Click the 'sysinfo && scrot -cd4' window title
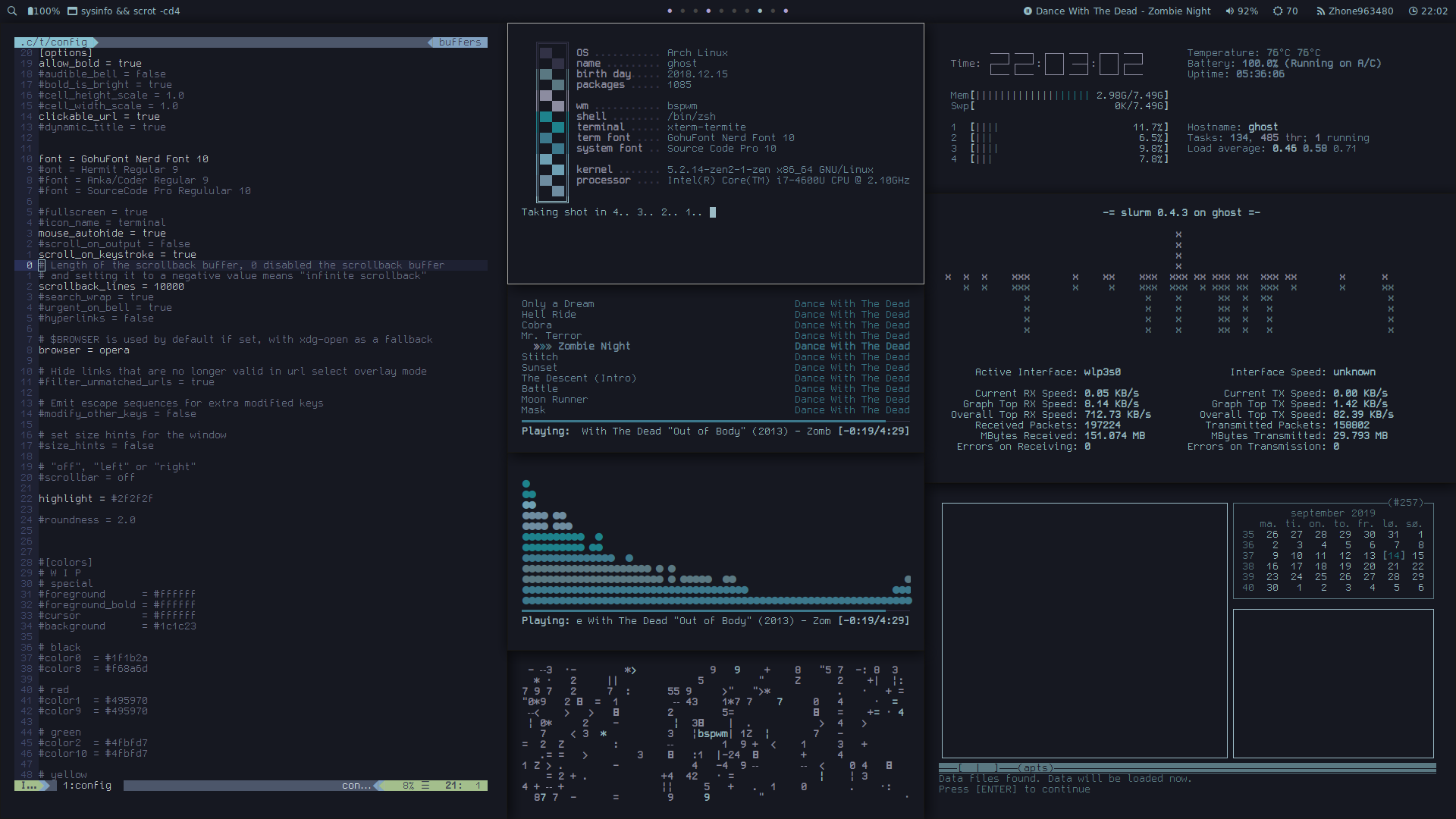This screenshot has height=819, width=1456. (x=130, y=11)
